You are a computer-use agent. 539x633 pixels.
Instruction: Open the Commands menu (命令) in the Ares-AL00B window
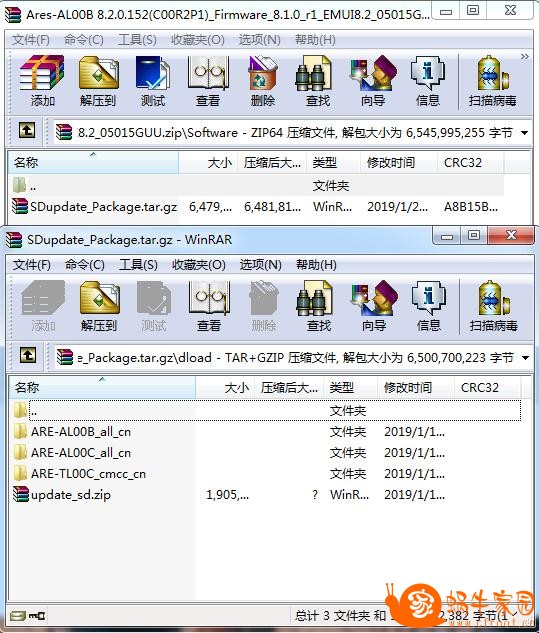[x=84, y=40]
